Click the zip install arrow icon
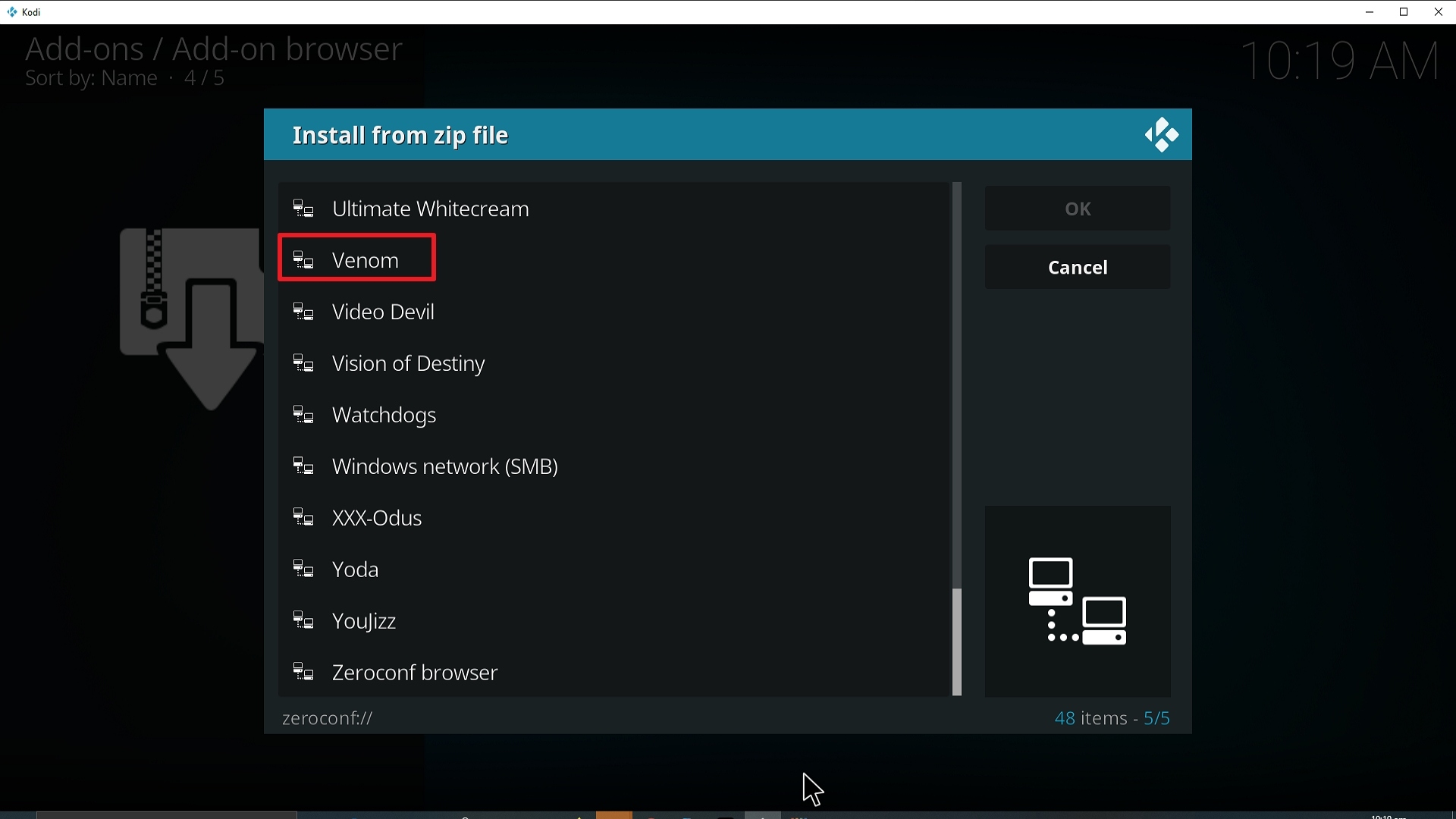The height and width of the screenshot is (819, 1456). click(x=190, y=318)
